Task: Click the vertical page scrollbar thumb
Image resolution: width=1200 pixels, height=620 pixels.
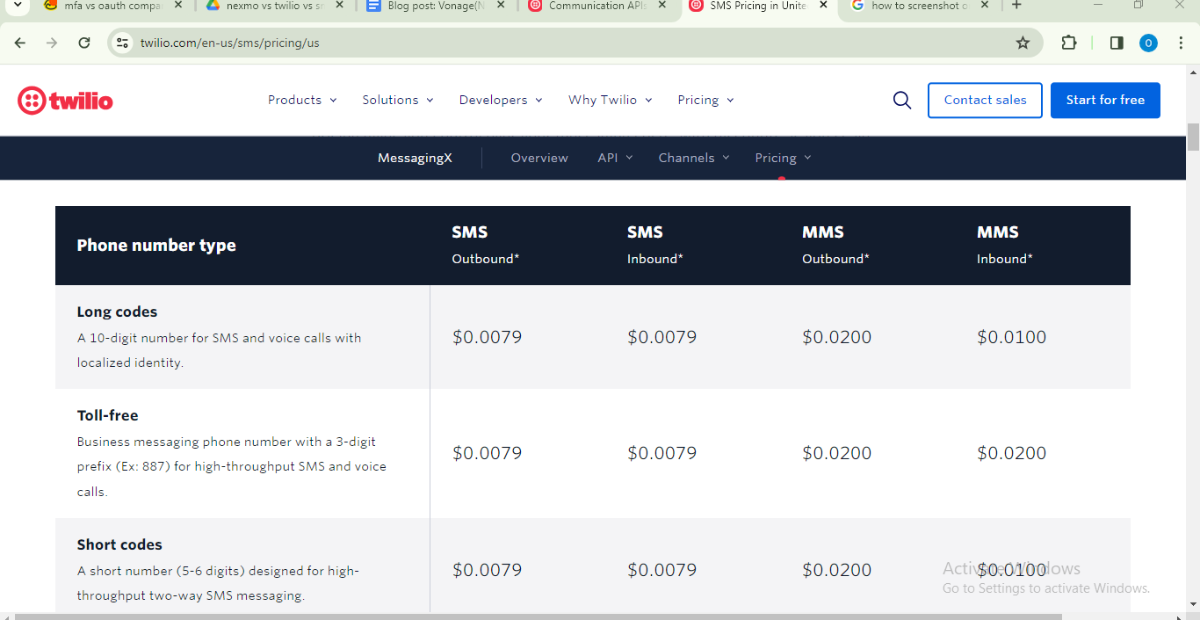Action: 1192,138
